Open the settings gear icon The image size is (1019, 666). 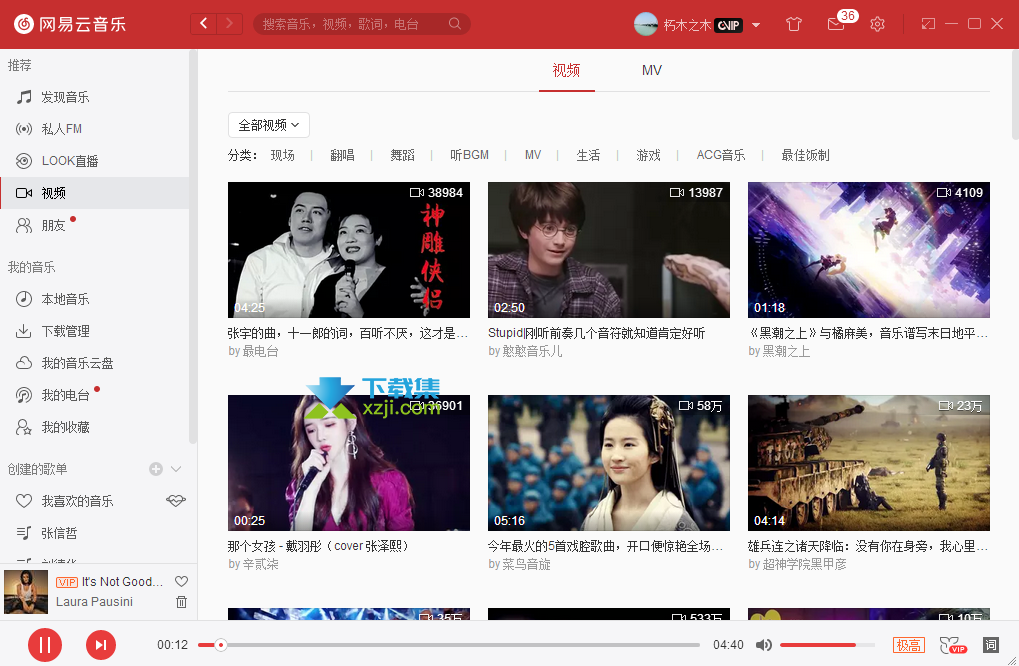click(877, 24)
